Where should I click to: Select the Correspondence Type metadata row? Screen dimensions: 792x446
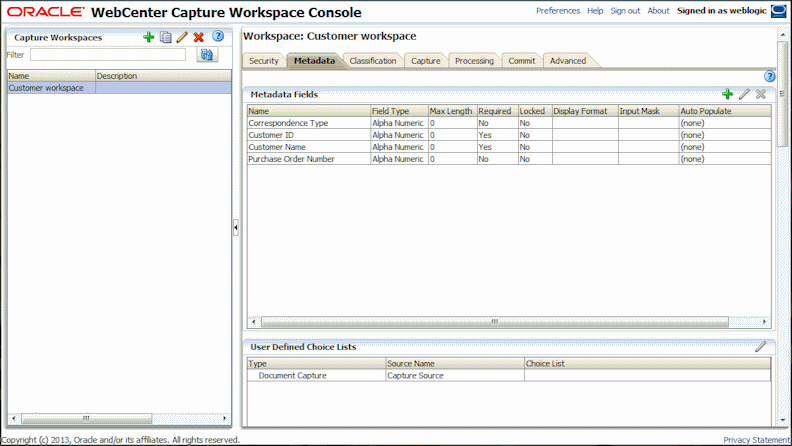coord(509,123)
